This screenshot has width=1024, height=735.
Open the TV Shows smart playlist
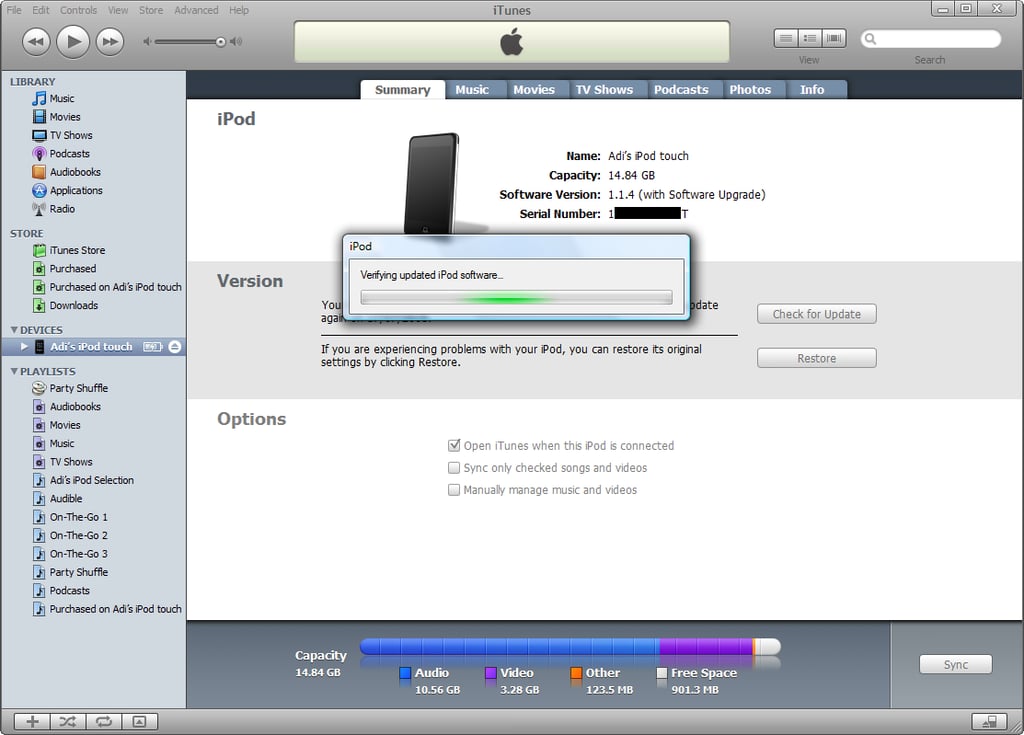click(62, 461)
